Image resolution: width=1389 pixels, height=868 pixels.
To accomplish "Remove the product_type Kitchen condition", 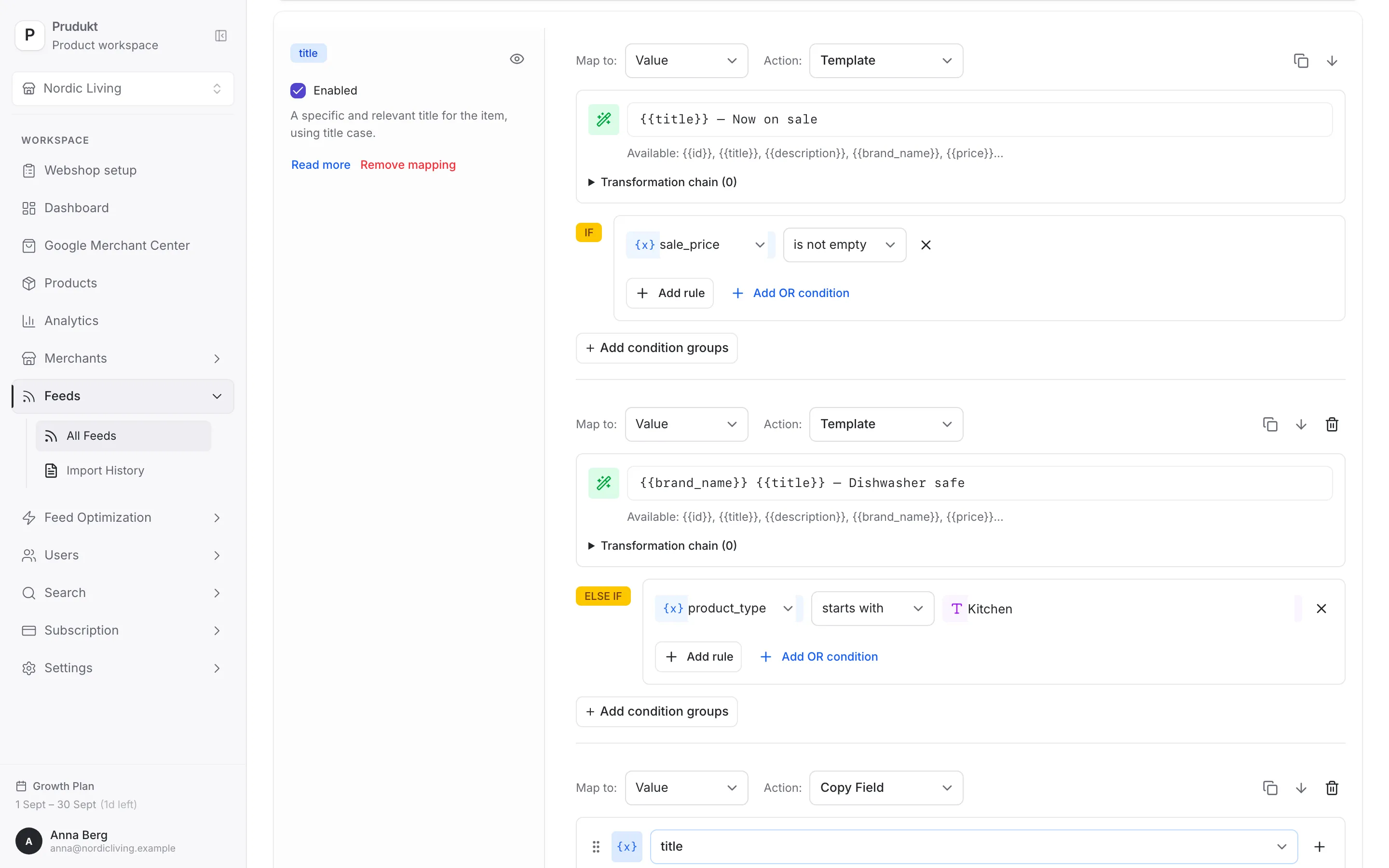I will click(1321, 609).
